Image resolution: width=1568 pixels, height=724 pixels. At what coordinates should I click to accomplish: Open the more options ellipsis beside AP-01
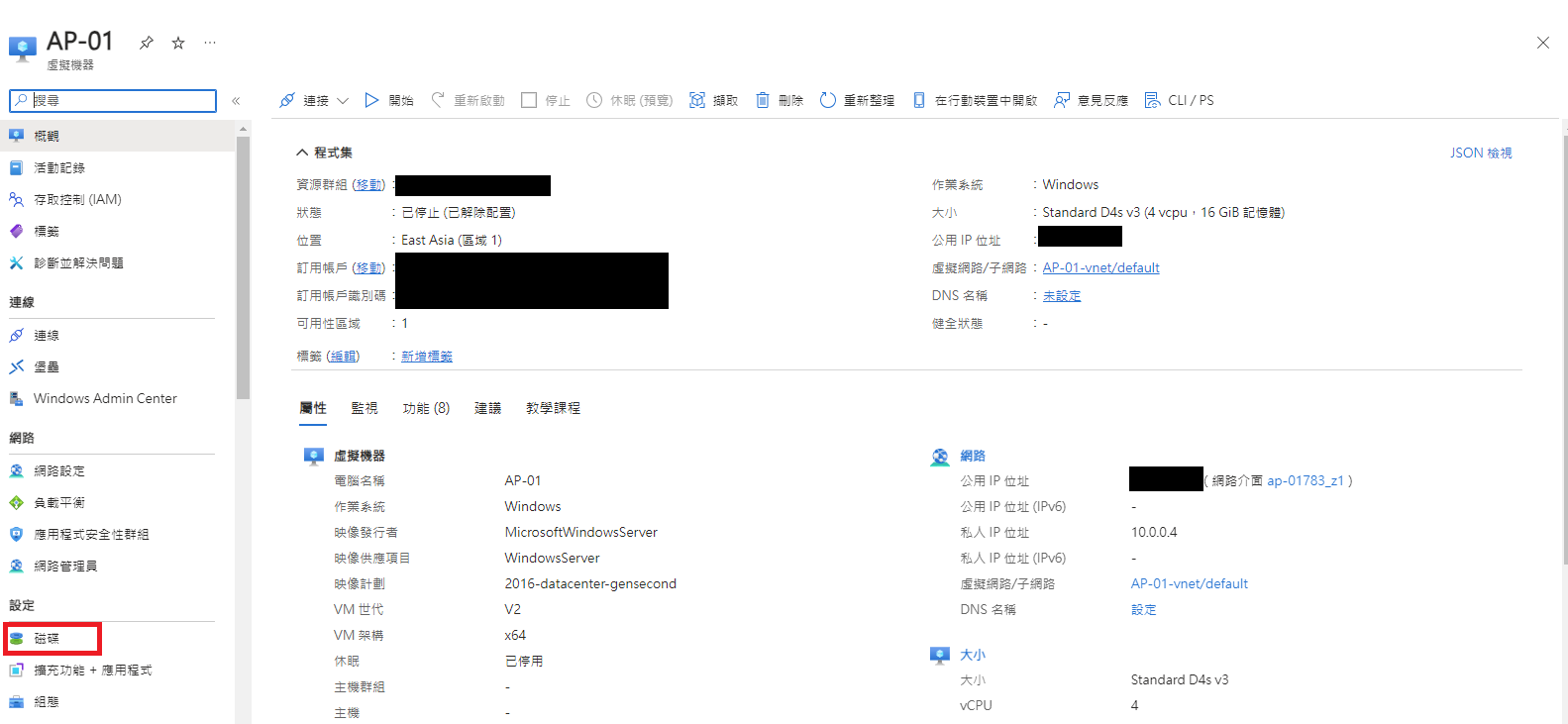210,43
